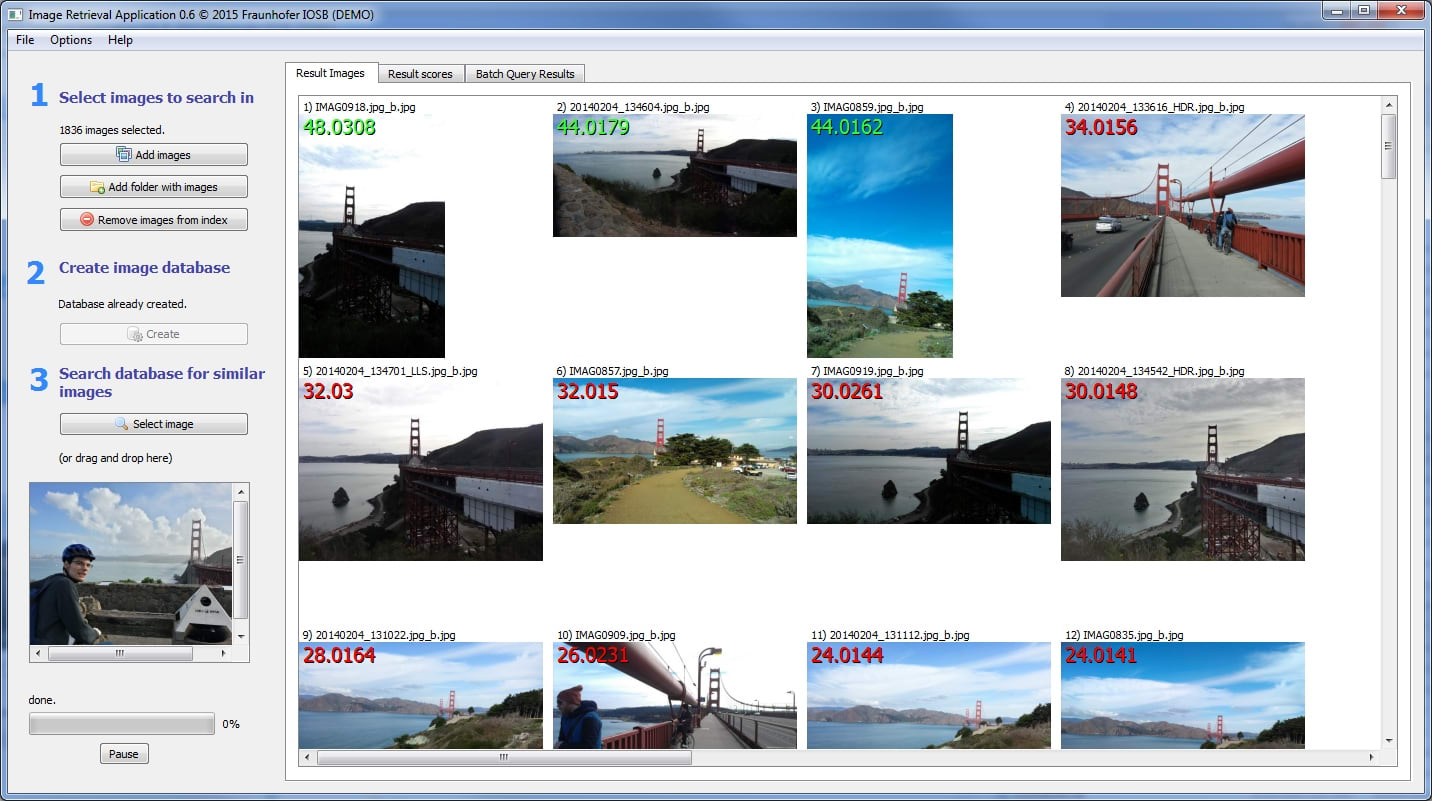The image size is (1432, 801).
Task: Click the application icon in title bar
Action: pos(14,15)
